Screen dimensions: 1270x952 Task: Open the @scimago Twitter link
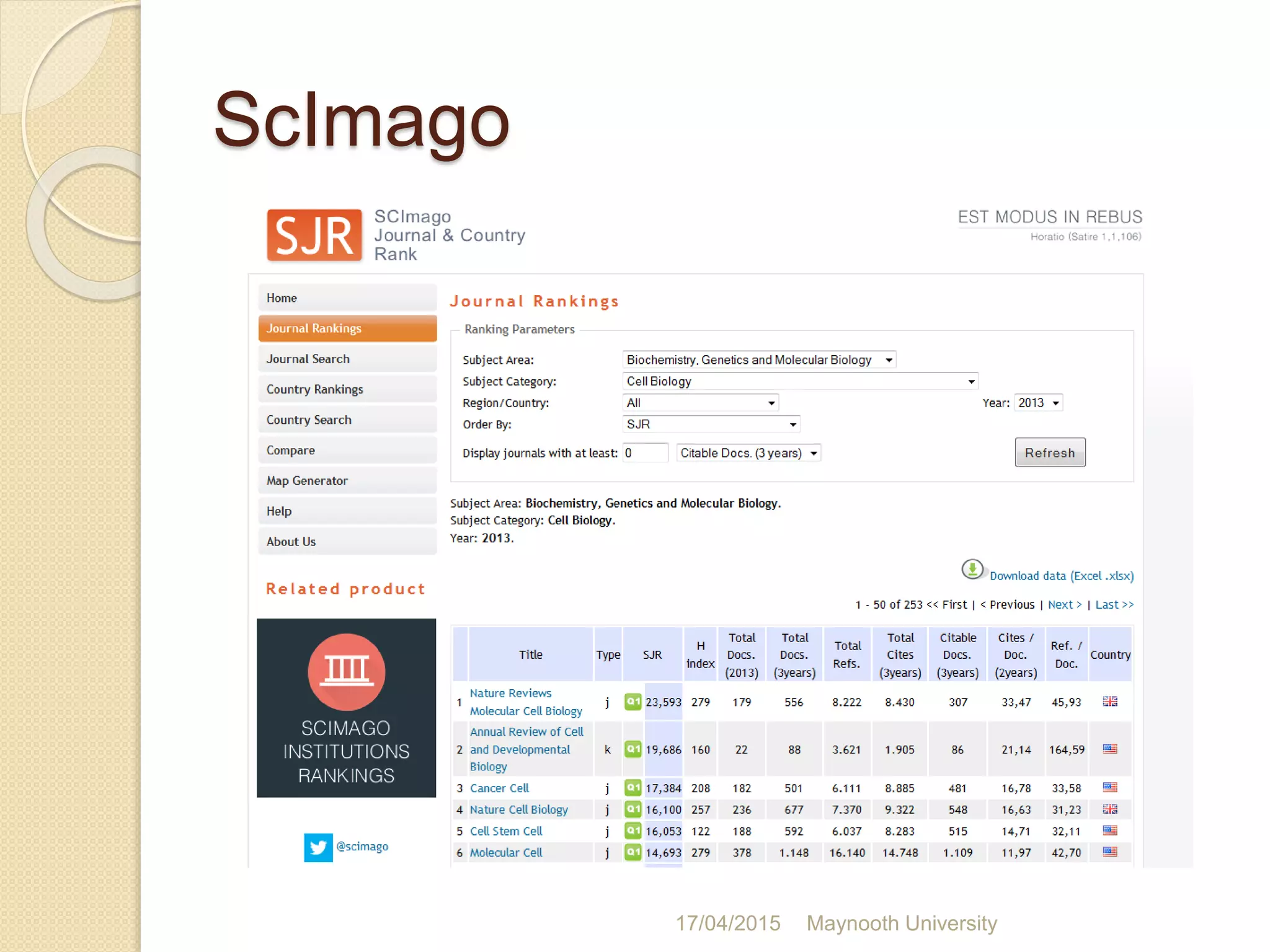tap(362, 846)
